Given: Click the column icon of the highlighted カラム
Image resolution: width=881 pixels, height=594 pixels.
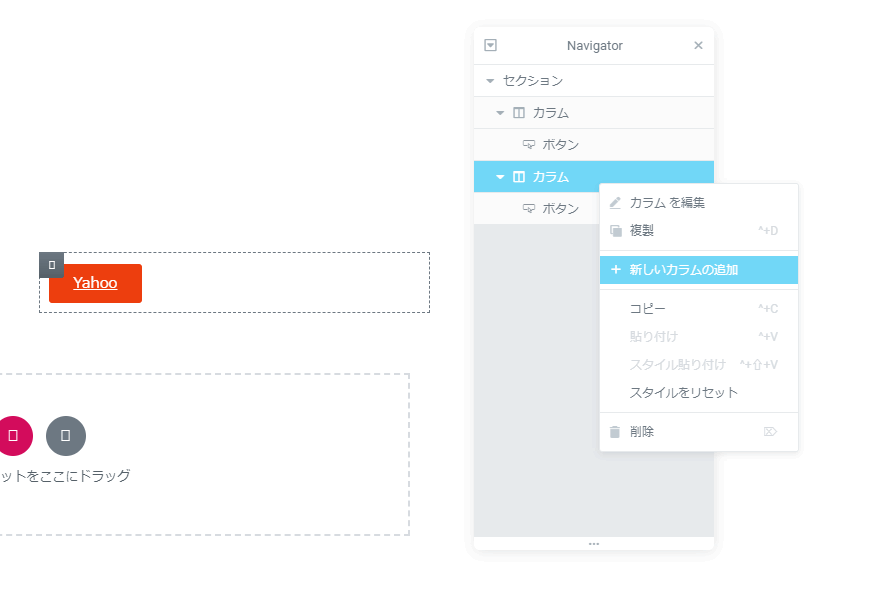Looking at the screenshot, I should [519, 177].
